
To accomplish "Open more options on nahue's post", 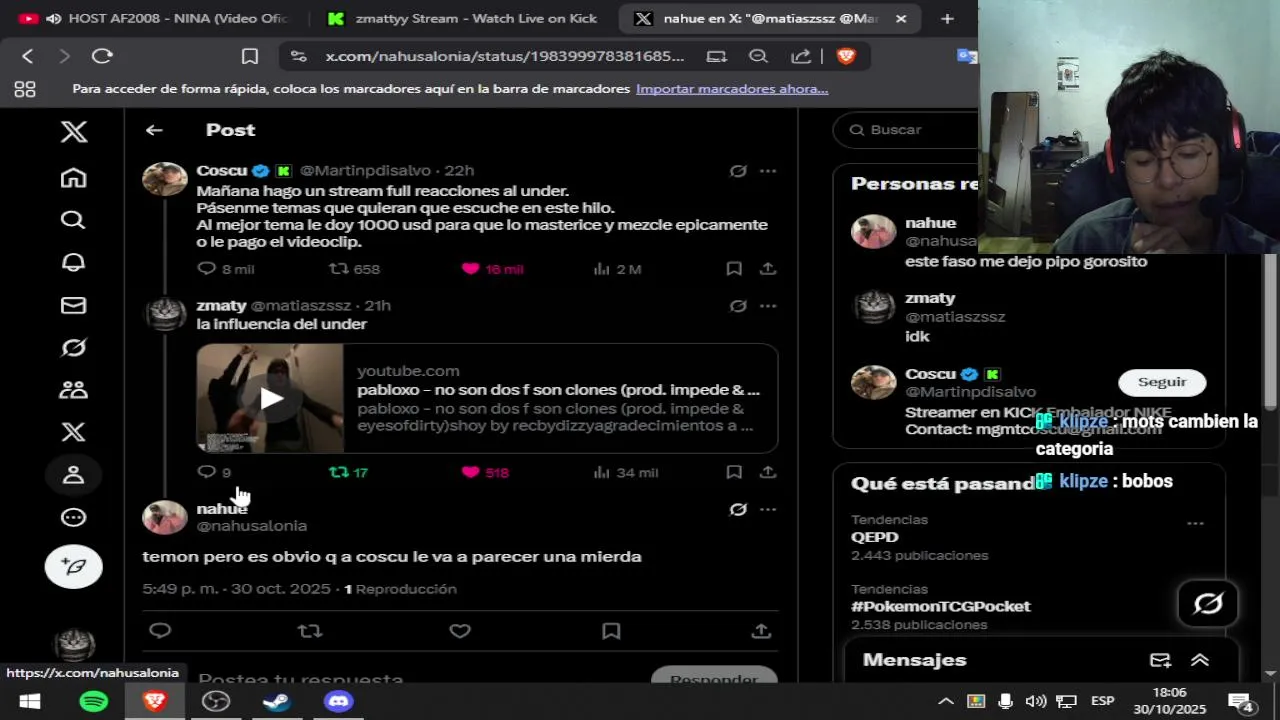I will tap(768, 509).
